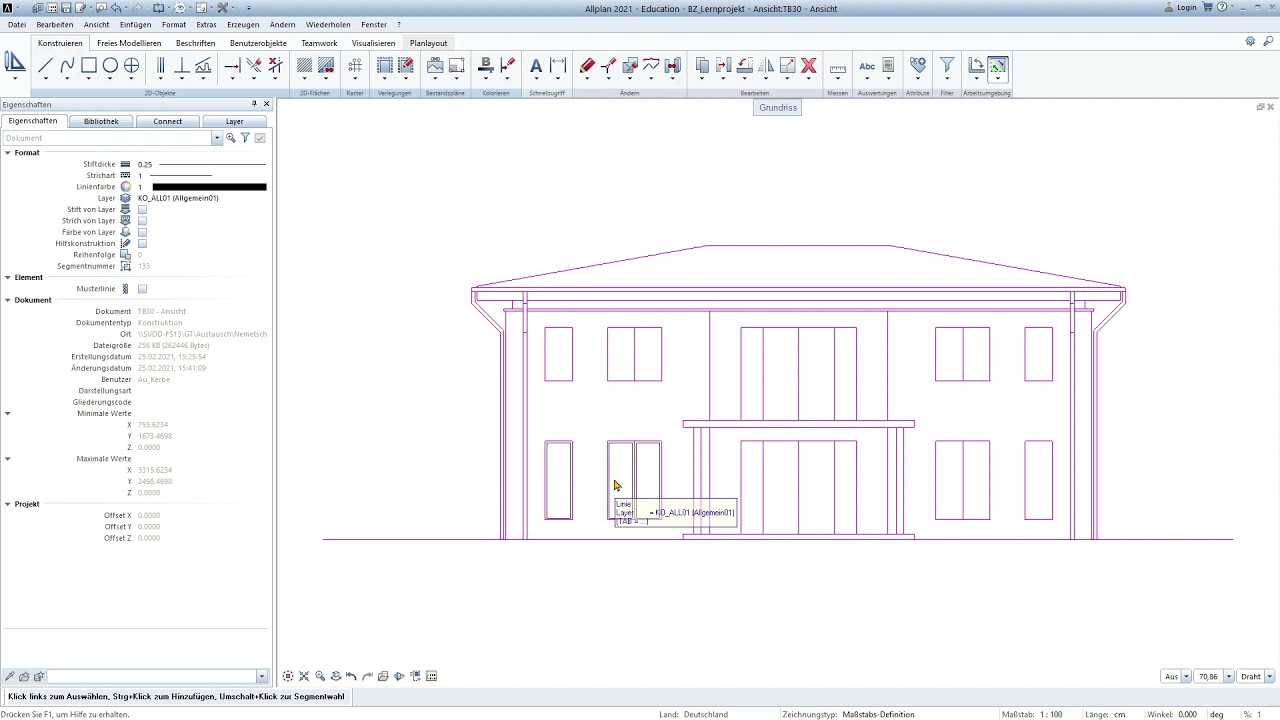Collapse the Projekt section
The height and width of the screenshot is (720, 1280).
click(7, 504)
